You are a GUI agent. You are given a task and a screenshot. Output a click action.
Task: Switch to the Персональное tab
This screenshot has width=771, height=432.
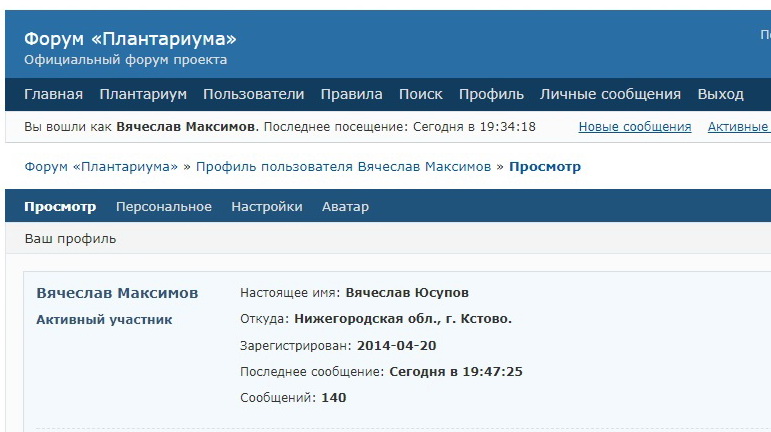(x=164, y=207)
